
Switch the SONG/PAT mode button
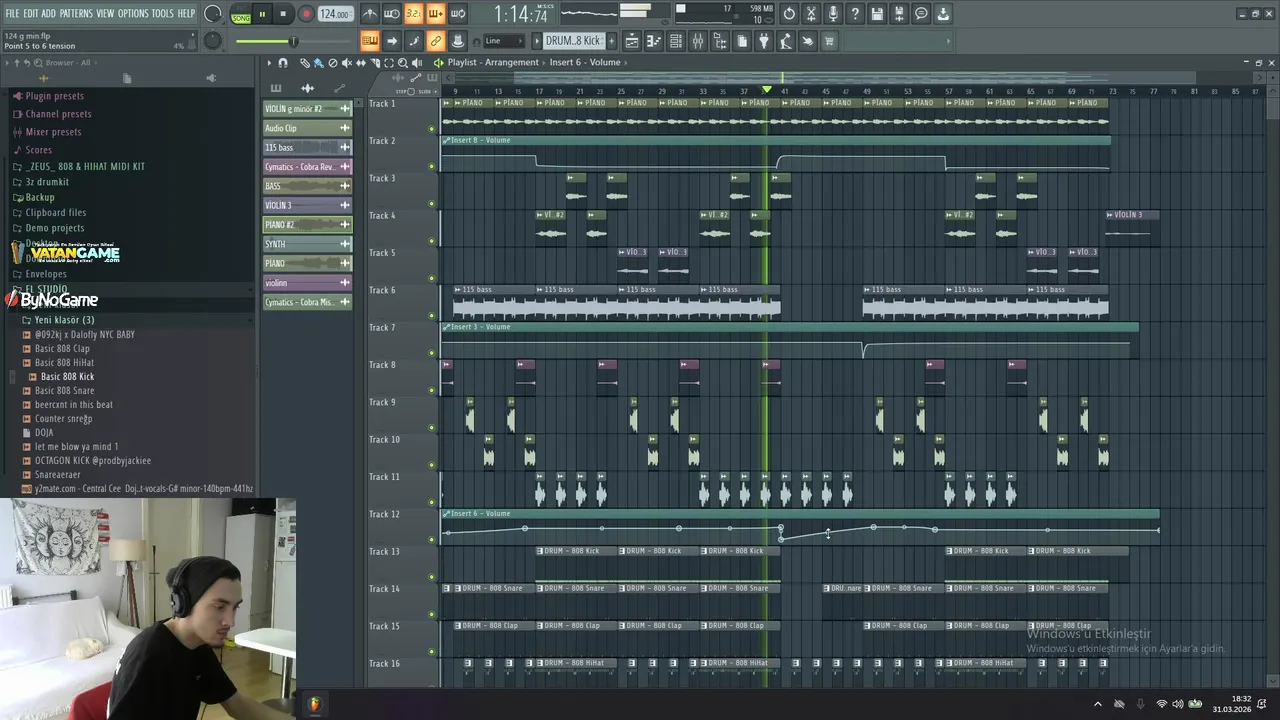[241, 14]
